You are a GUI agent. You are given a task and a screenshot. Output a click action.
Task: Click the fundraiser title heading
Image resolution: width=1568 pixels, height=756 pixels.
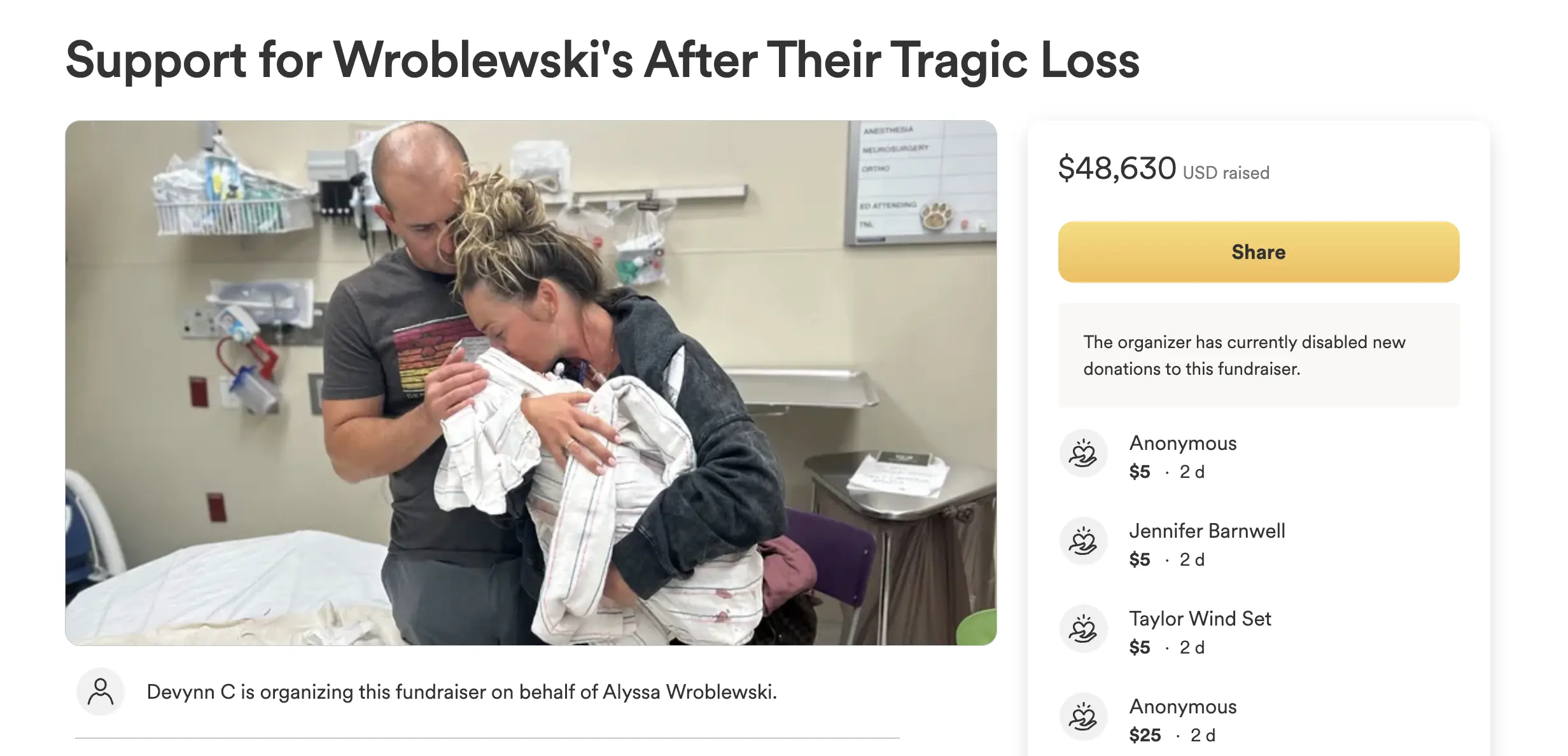[602, 60]
